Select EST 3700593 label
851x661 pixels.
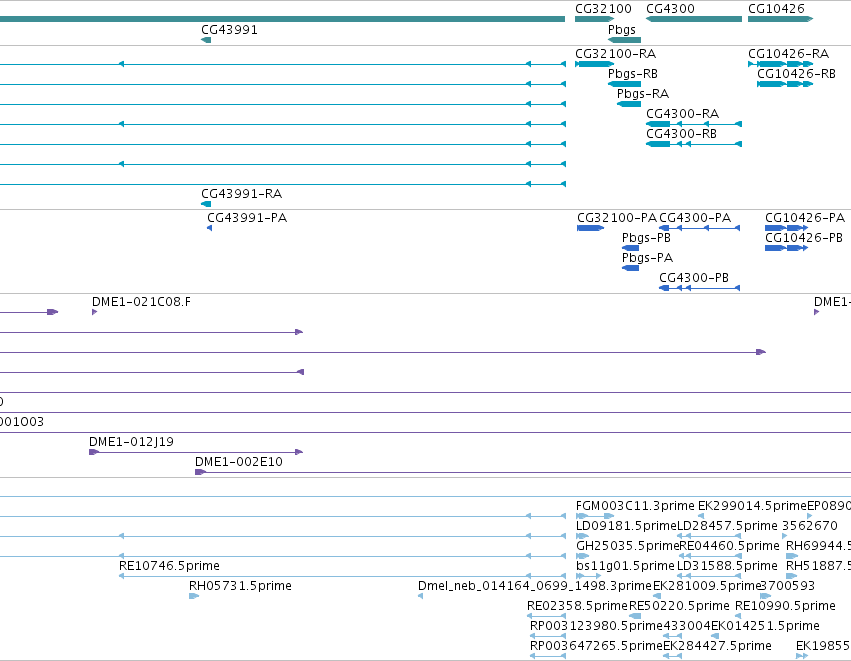click(788, 586)
